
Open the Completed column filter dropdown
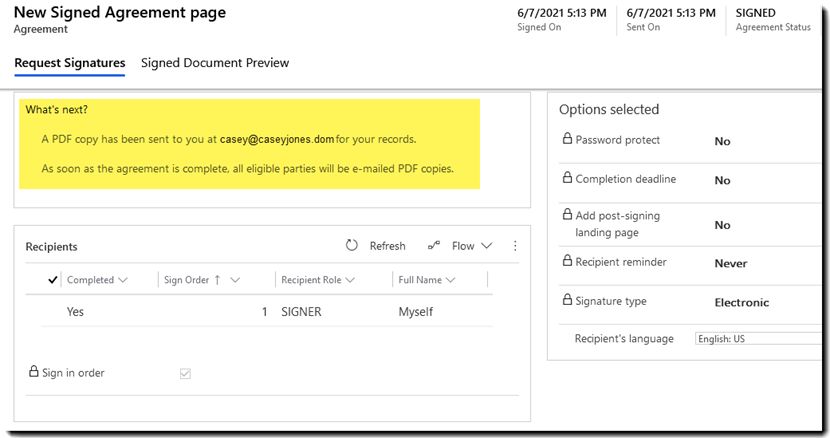(x=123, y=280)
